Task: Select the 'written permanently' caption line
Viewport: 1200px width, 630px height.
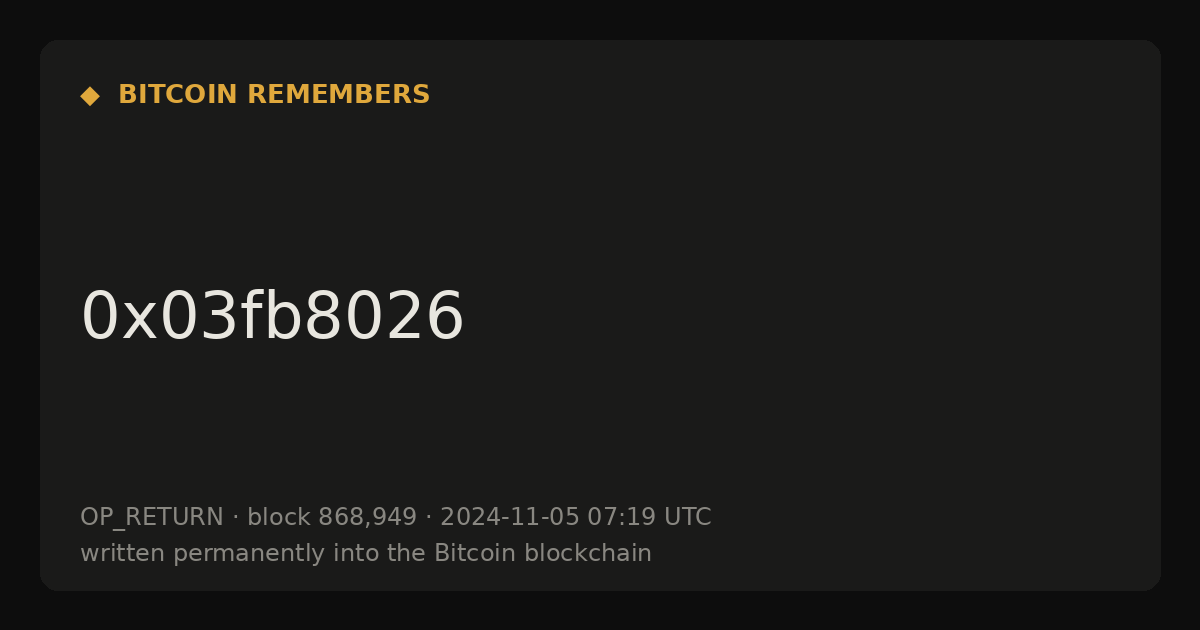Action: (366, 553)
